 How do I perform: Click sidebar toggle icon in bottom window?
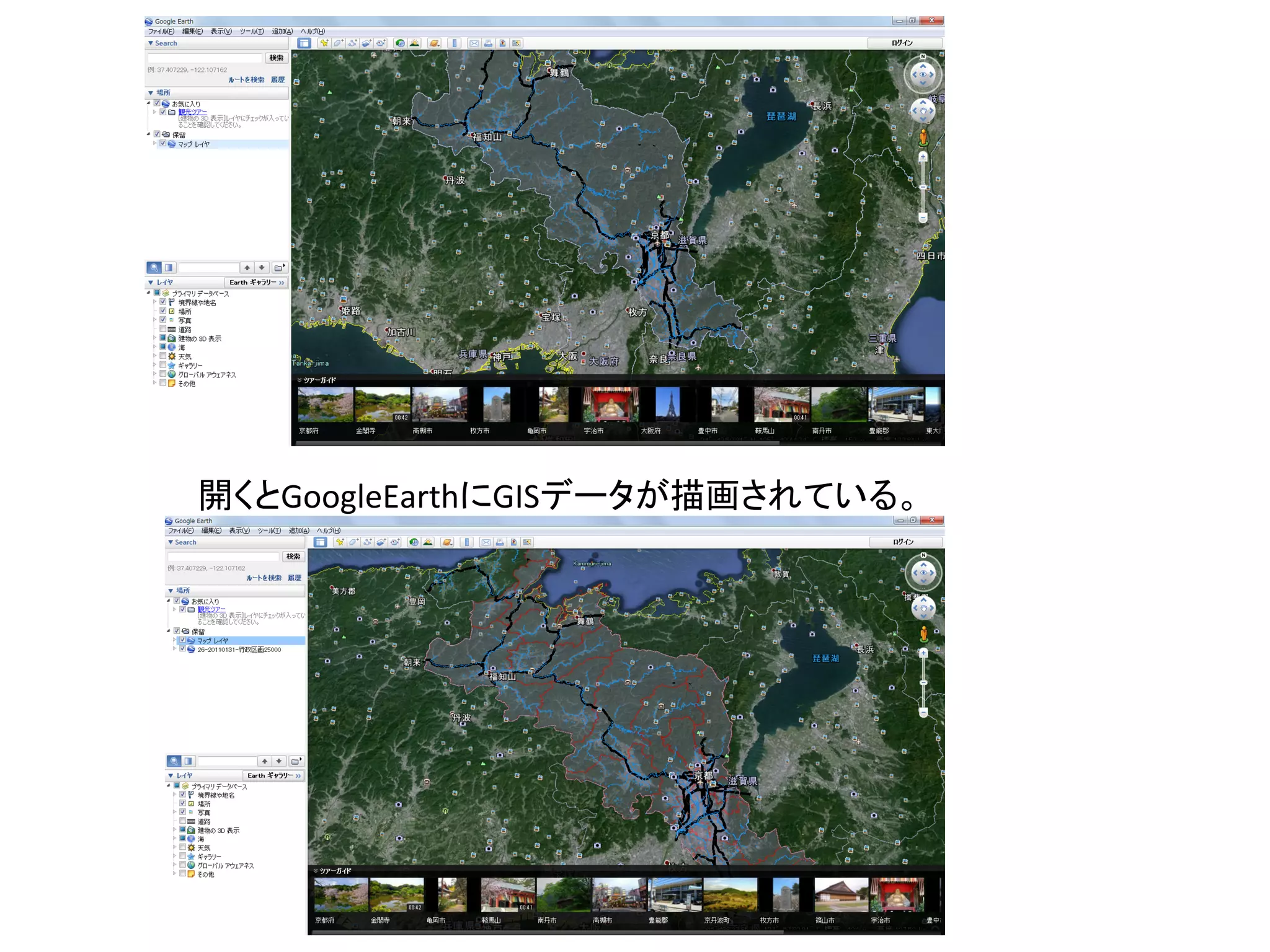tap(320, 542)
